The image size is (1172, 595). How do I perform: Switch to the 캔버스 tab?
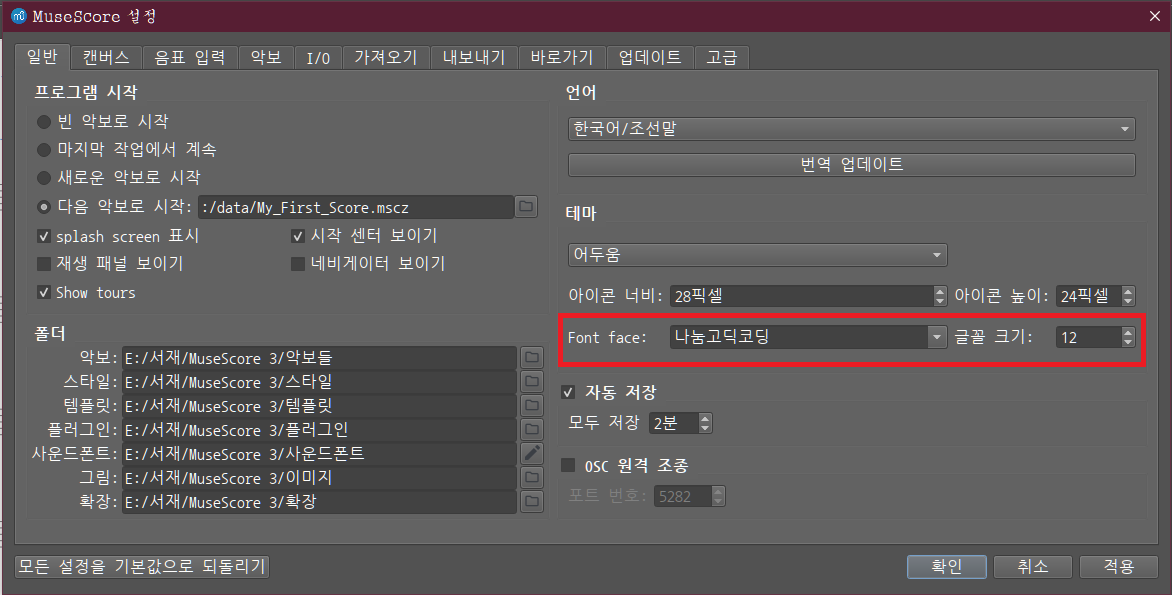pos(106,58)
